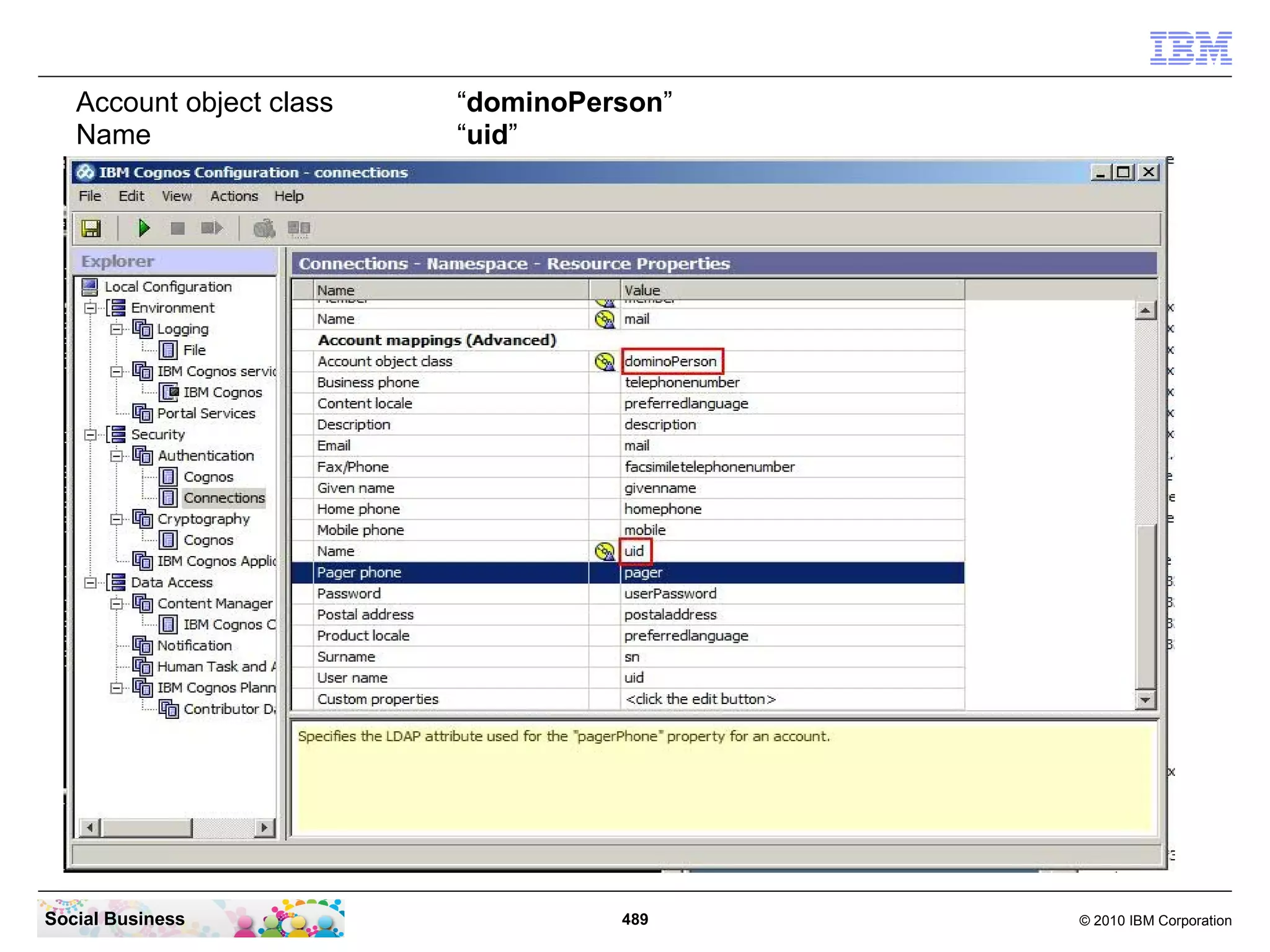Click the properties layout toolbar icon
The width and height of the screenshot is (1270, 952).
tap(299, 229)
